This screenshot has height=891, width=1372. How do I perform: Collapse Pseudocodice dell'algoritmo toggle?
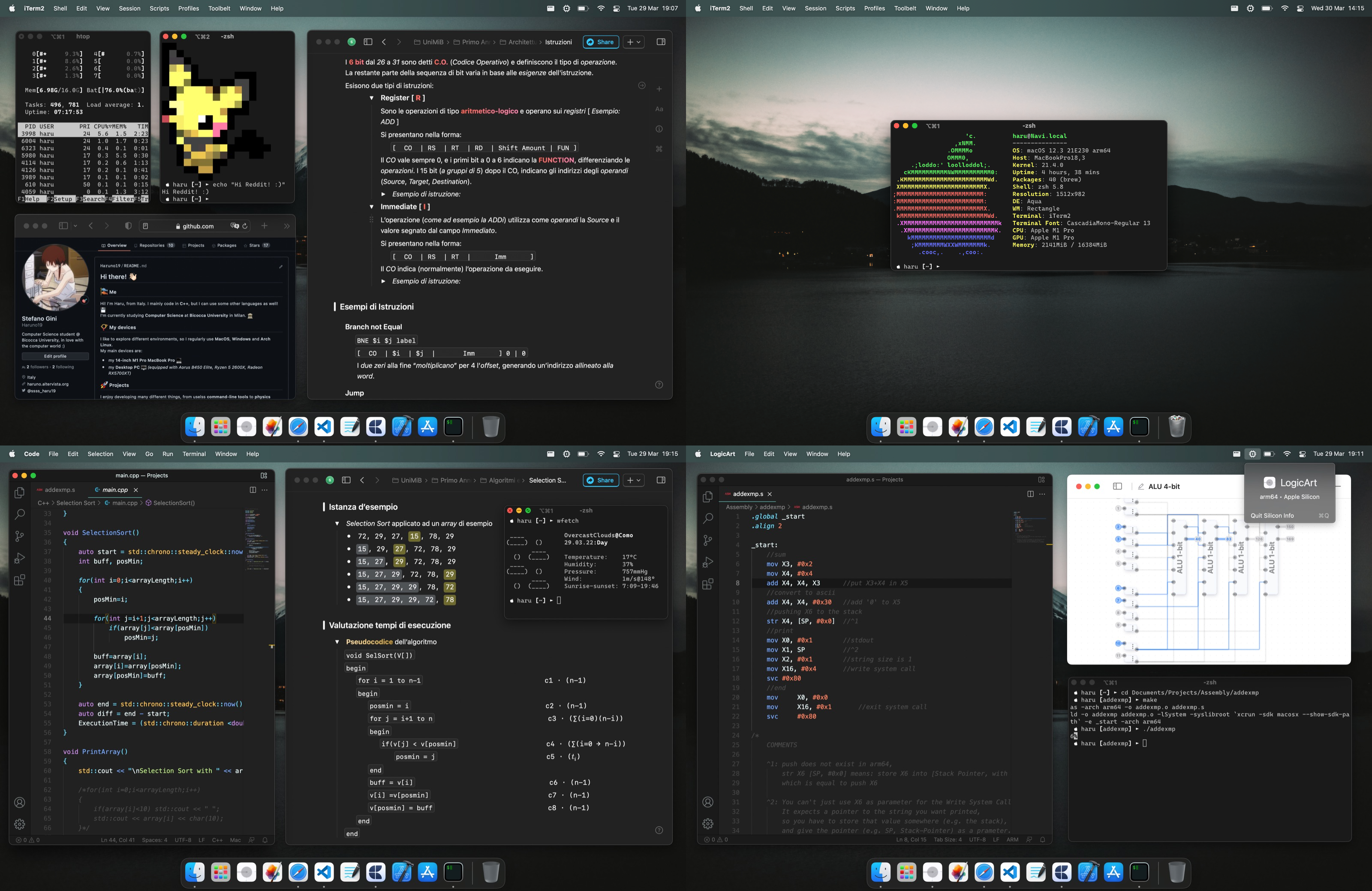click(x=337, y=642)
